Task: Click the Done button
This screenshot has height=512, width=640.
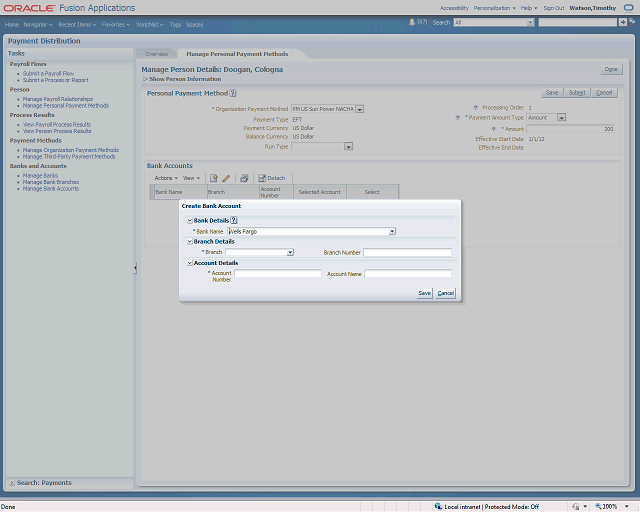Action: click(611, 69)
